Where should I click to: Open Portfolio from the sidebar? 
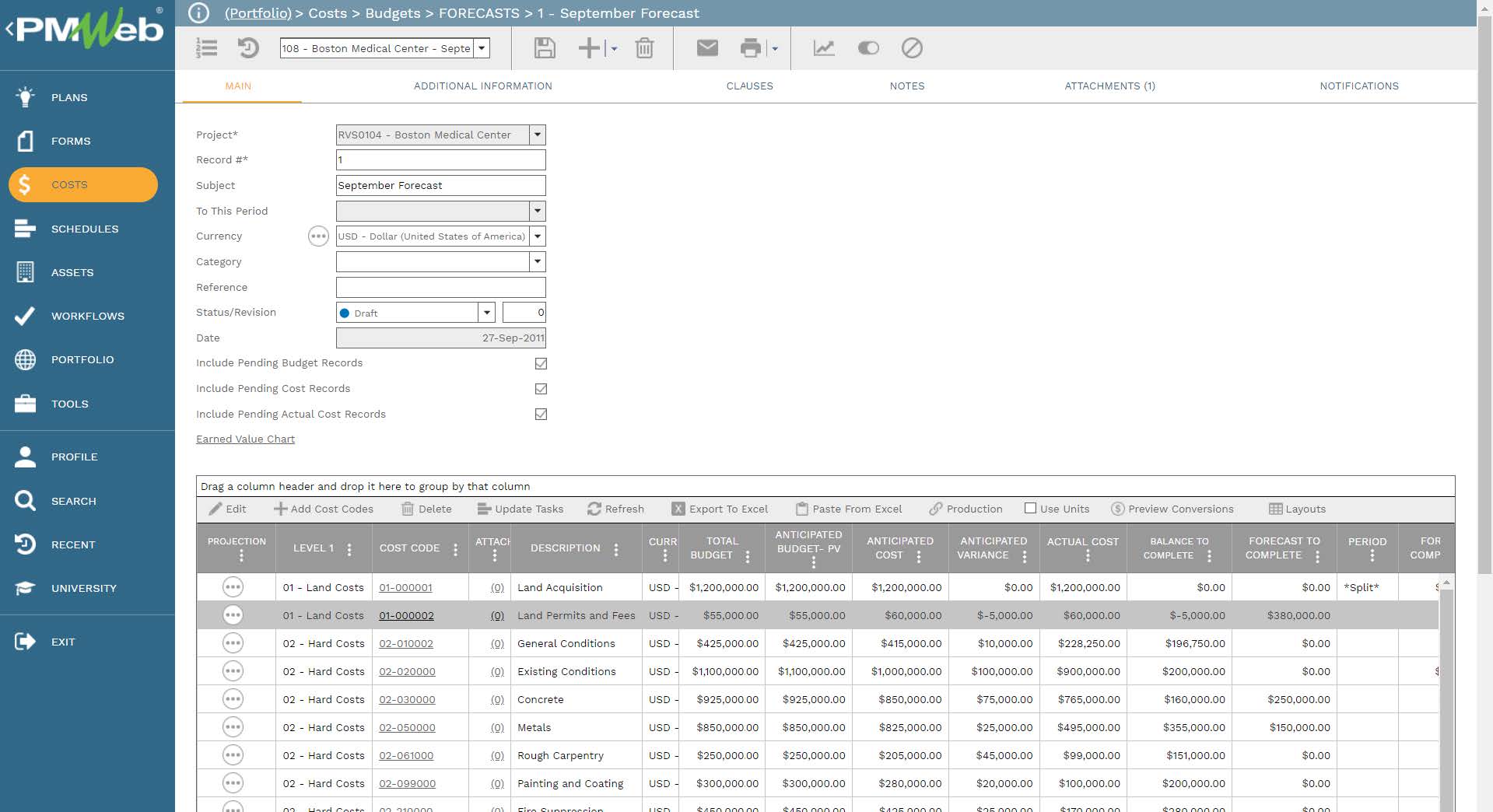(82, 359)
